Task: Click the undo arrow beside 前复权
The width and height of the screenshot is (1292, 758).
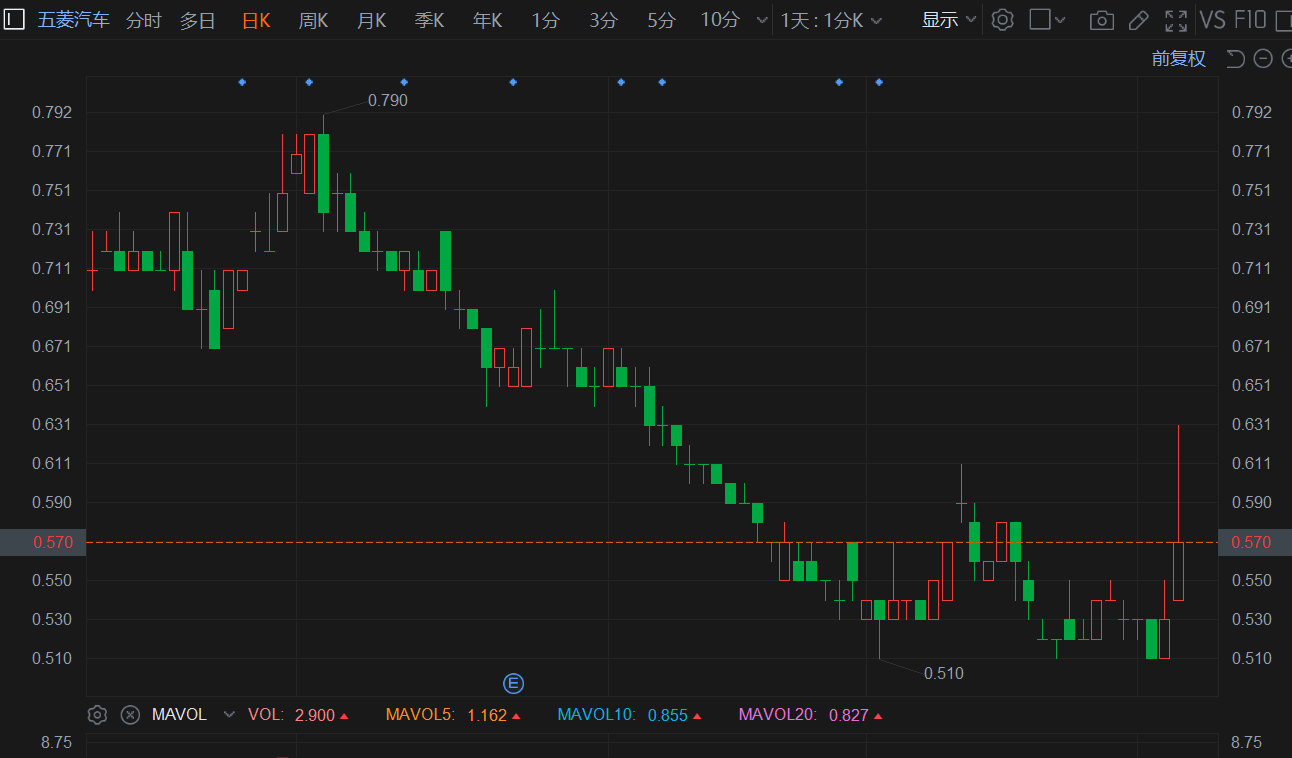Action: click(1235, 59)
